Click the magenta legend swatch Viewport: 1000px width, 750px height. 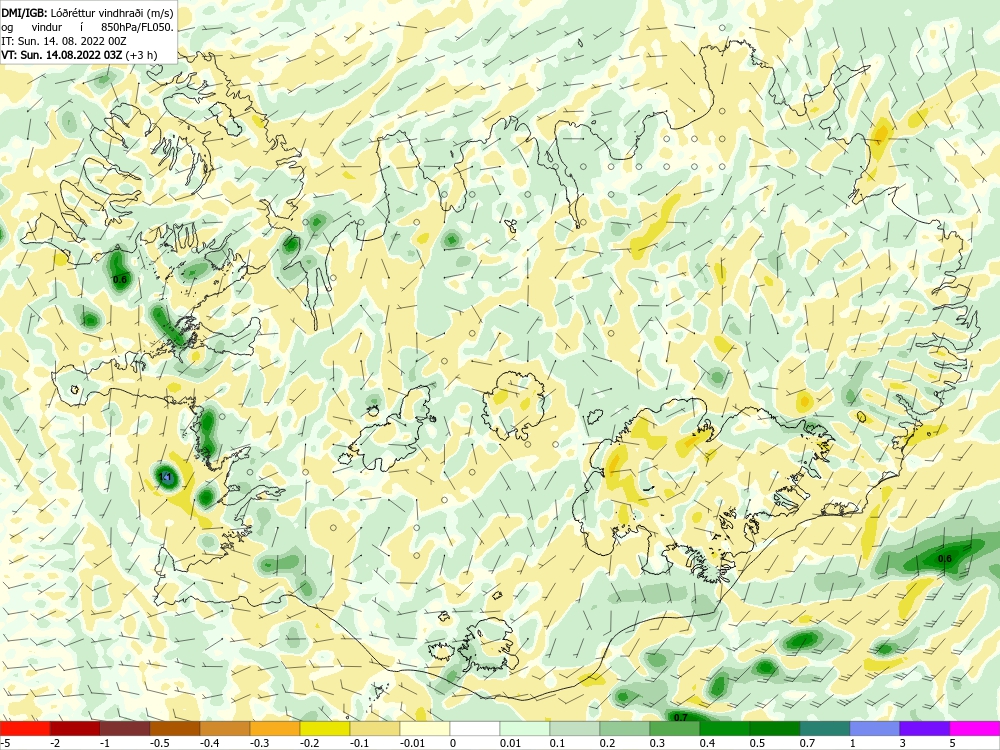click(x=975, y=728)
